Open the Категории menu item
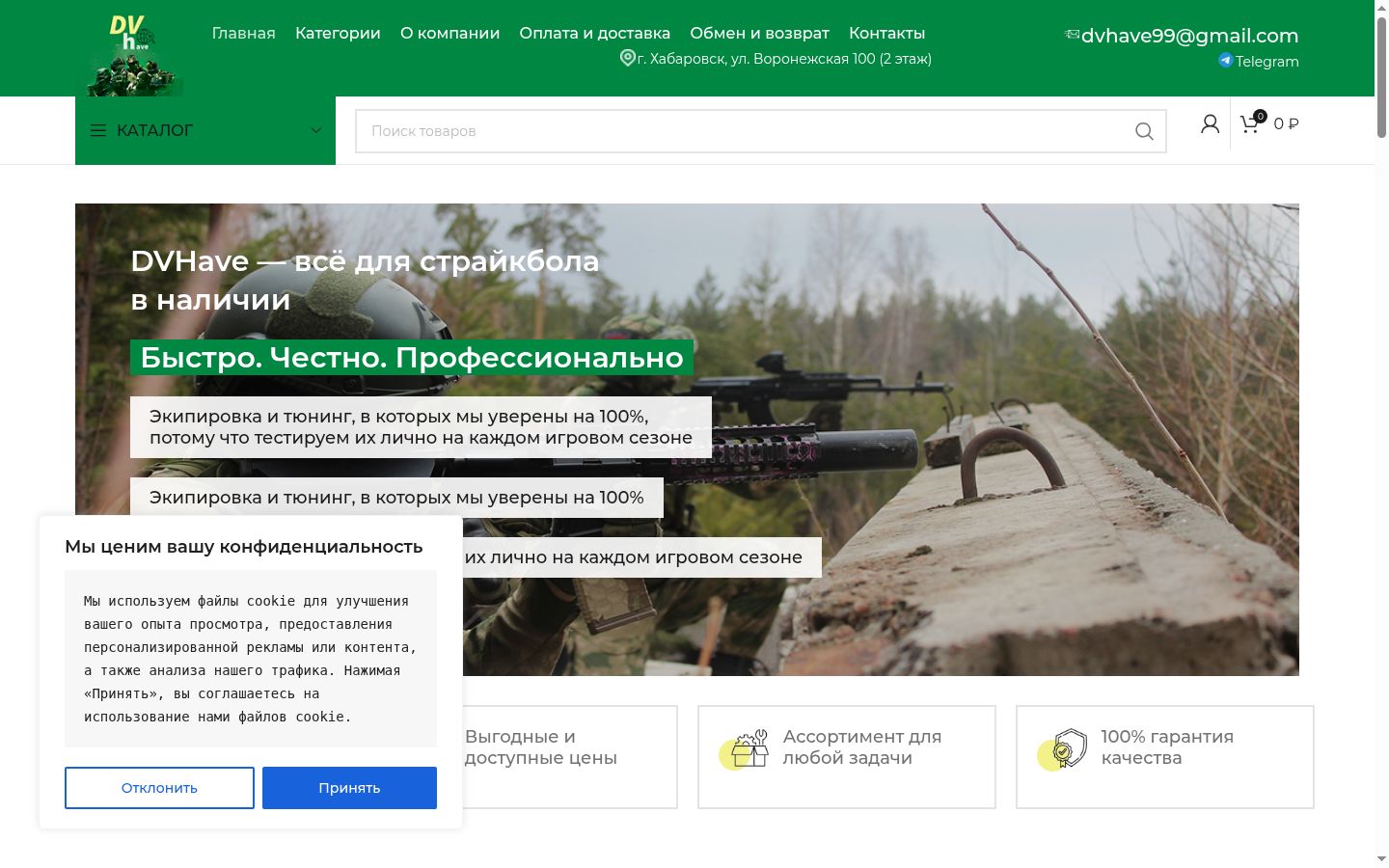Image resolution: width=1389 pixels, height=868 pixels. [x=338, y=33]
